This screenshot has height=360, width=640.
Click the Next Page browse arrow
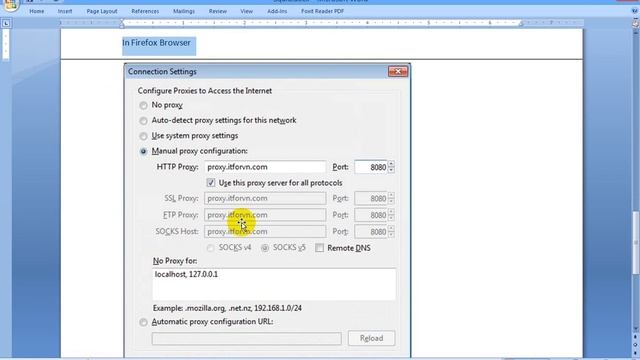point(635,352)
